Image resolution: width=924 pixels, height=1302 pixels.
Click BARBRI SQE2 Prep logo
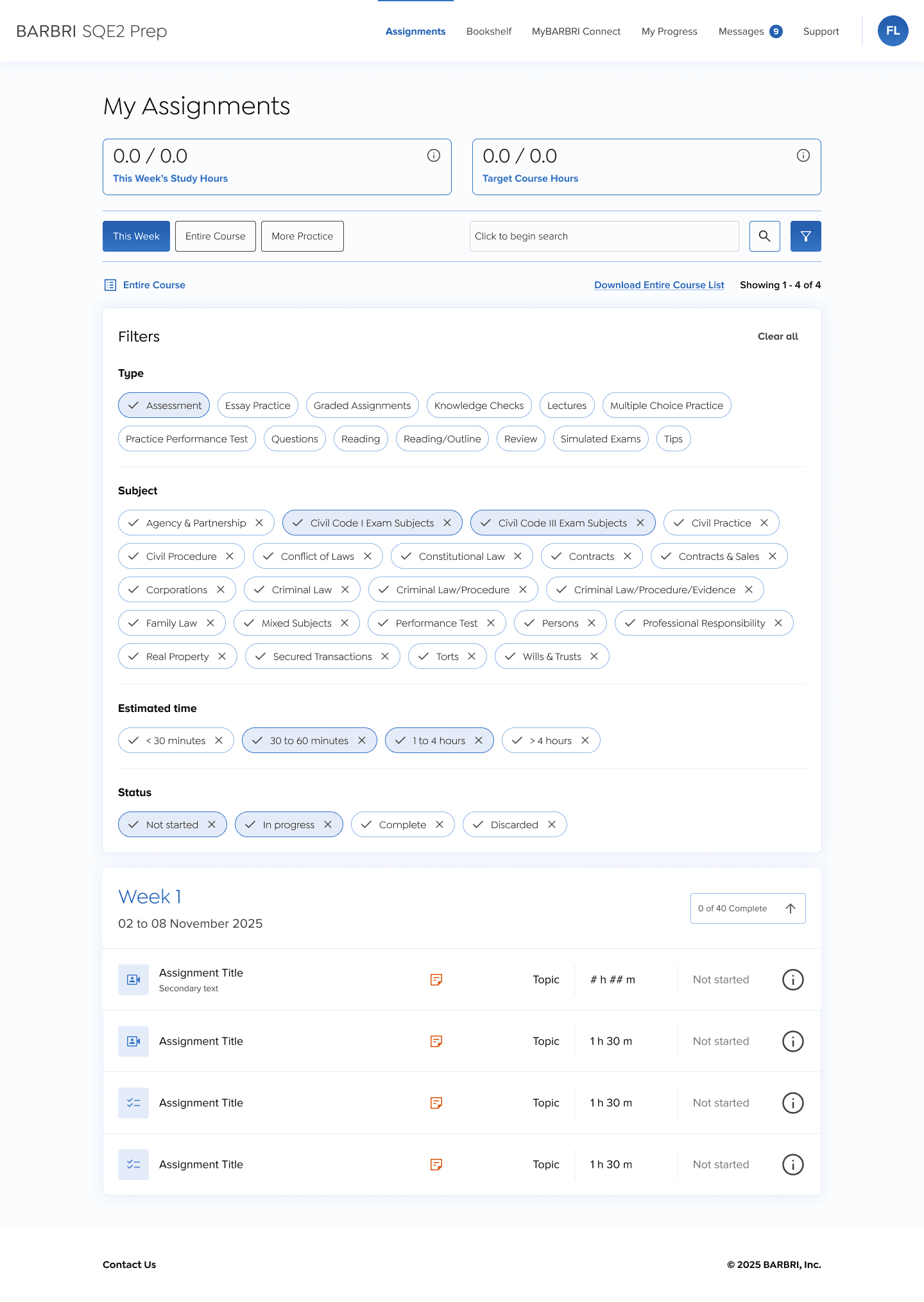(92, 31)
